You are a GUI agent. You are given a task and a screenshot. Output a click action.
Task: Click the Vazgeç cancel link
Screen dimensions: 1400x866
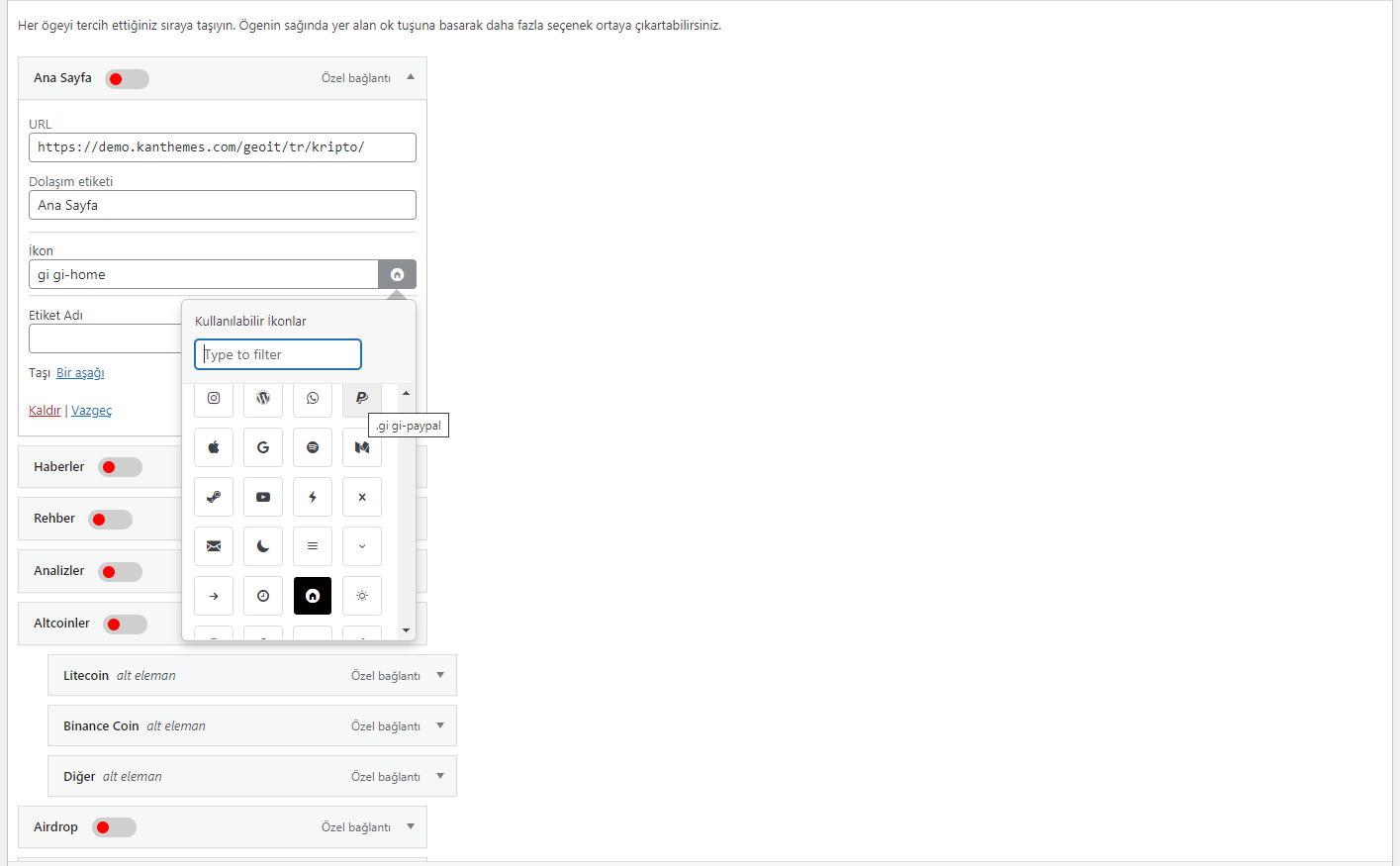[x=91, y=411]
